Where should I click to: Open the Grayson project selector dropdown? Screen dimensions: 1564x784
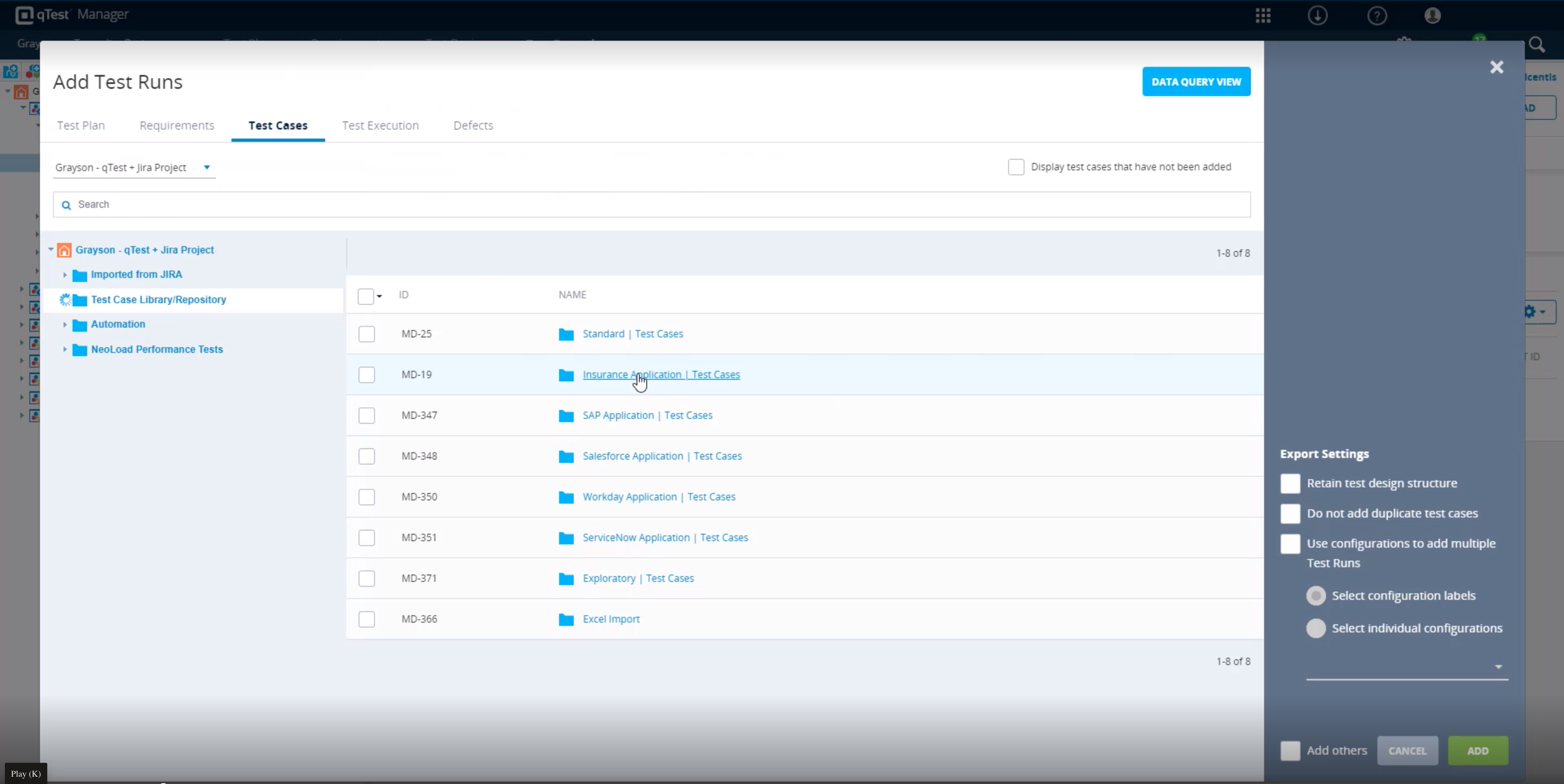[206, 167]
